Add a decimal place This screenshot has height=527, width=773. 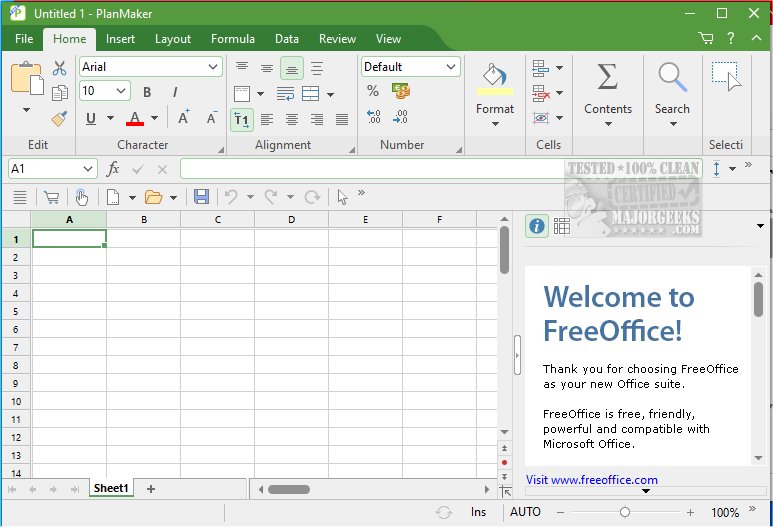[x=374, y=116]
